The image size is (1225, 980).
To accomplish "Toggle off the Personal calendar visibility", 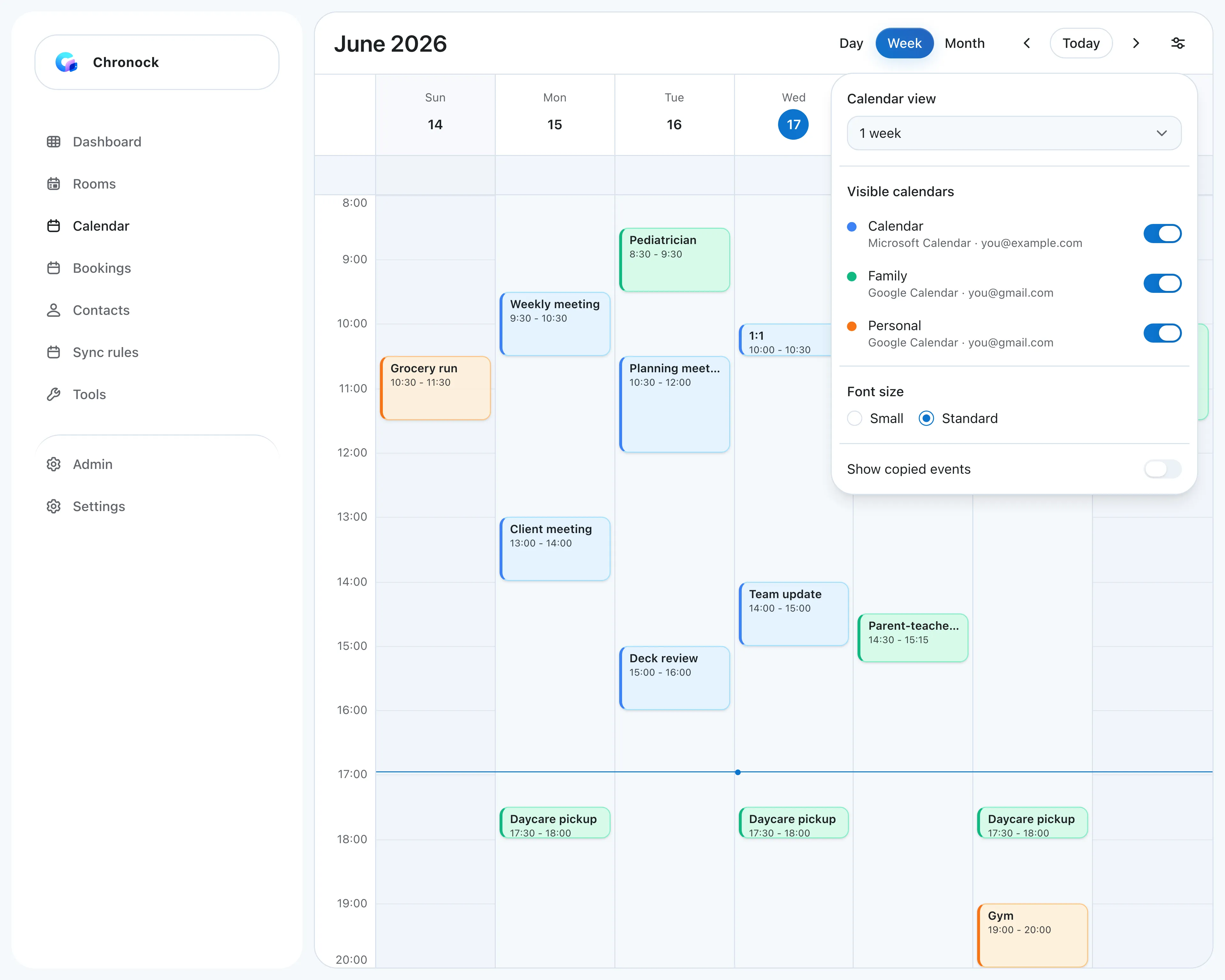I will click(x=1162, y=333).
